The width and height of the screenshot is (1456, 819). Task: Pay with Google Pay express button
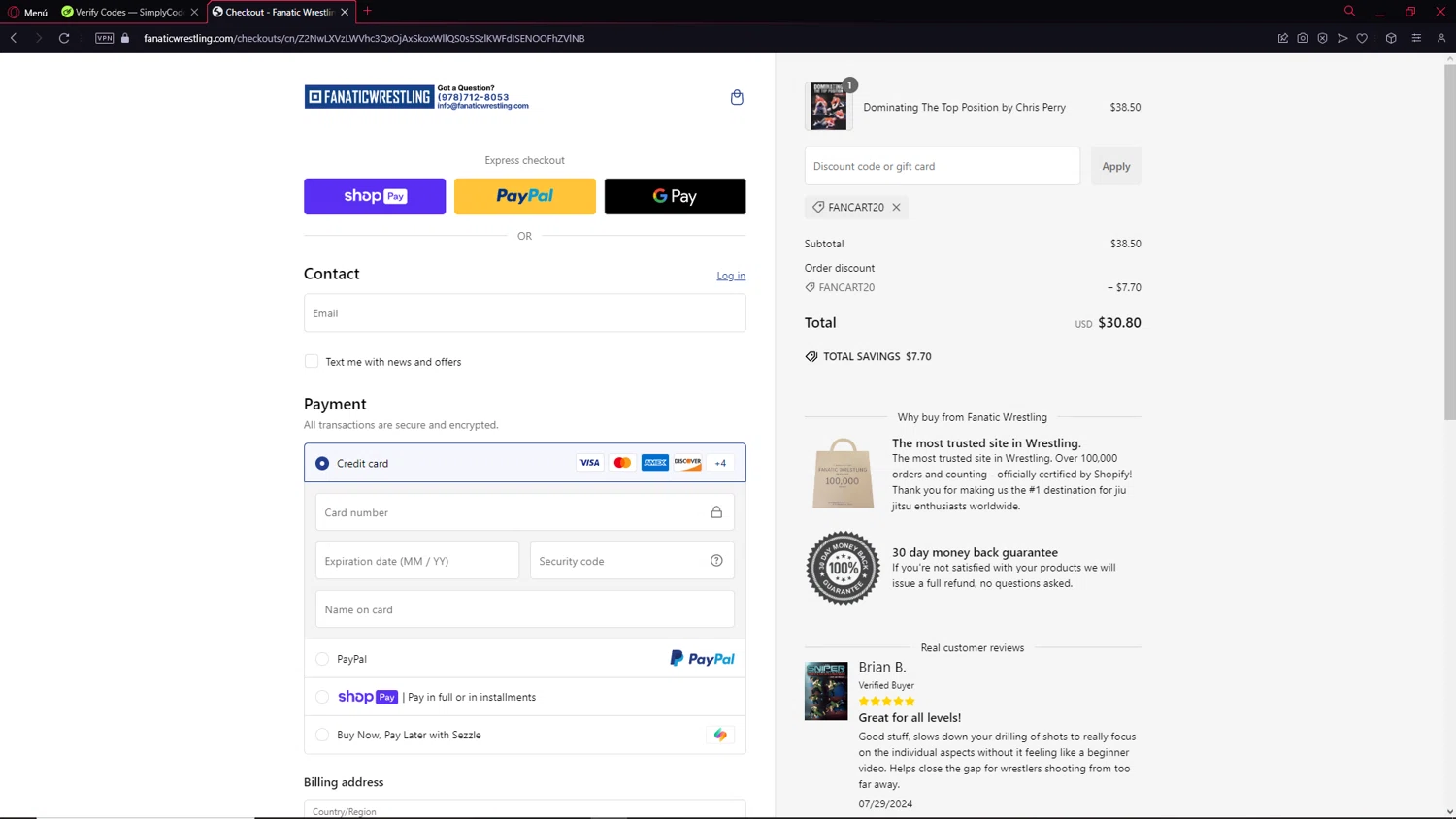point(675,196)
